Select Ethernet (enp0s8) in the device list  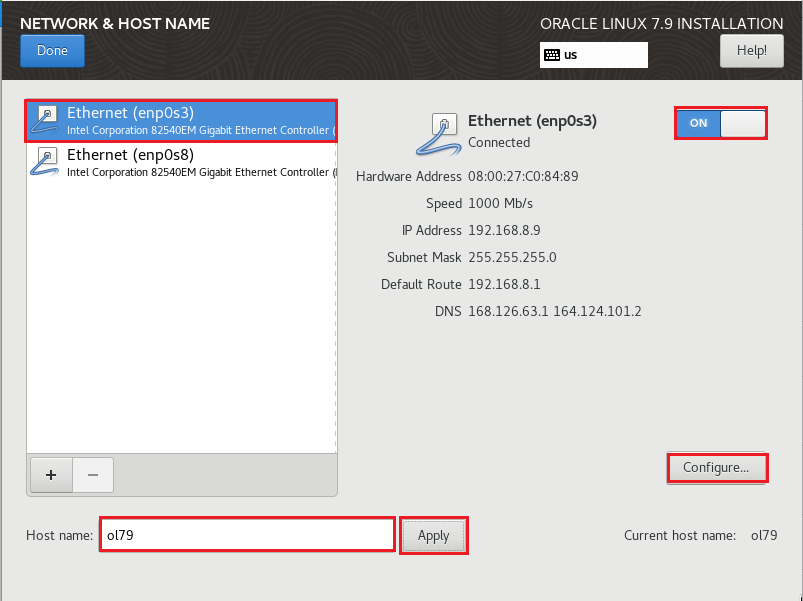point(181,162)
